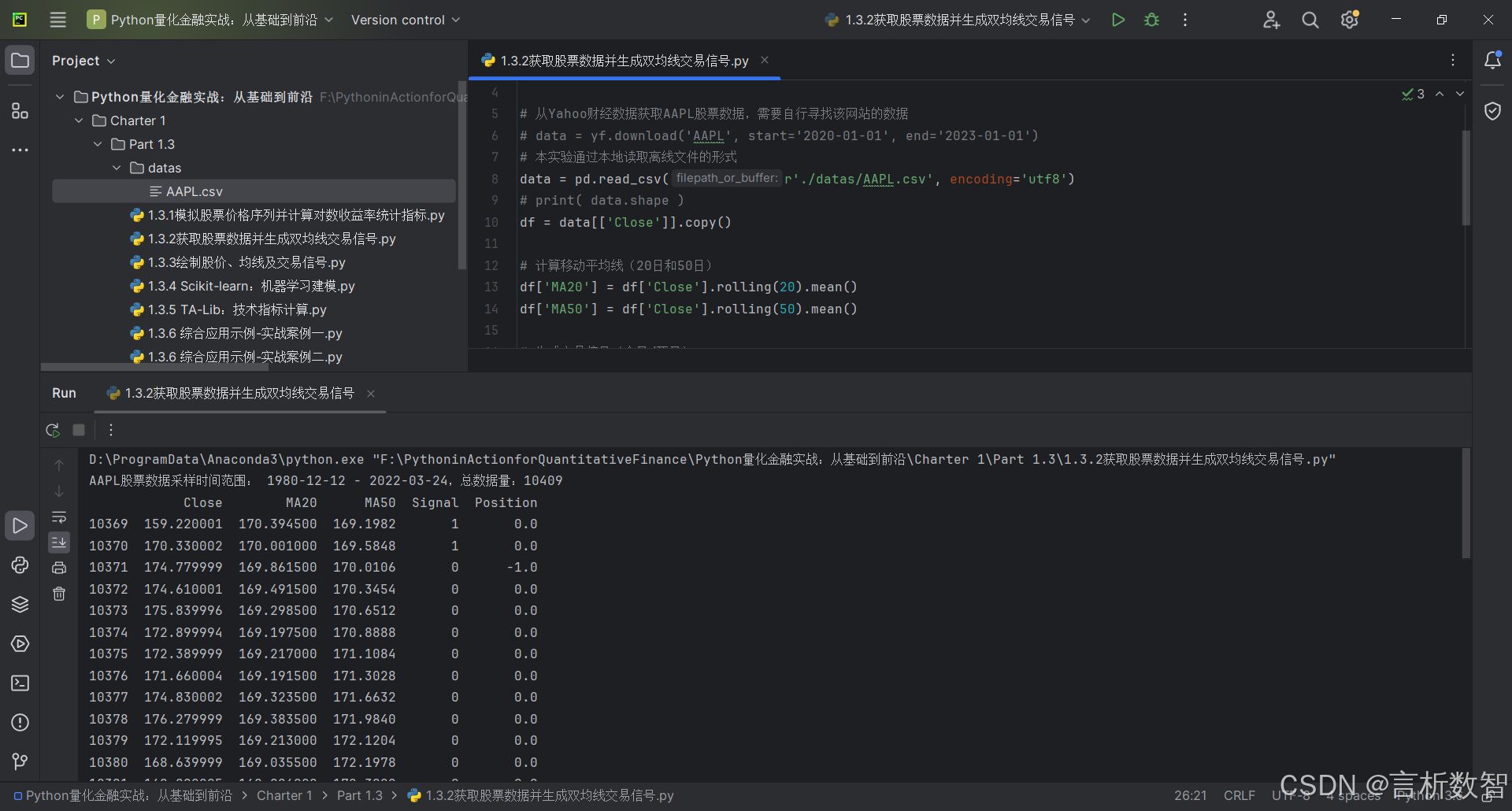Open Python Packages layers icon
1512x811 pixels.
pyautogui.click(x=20, y=604)
